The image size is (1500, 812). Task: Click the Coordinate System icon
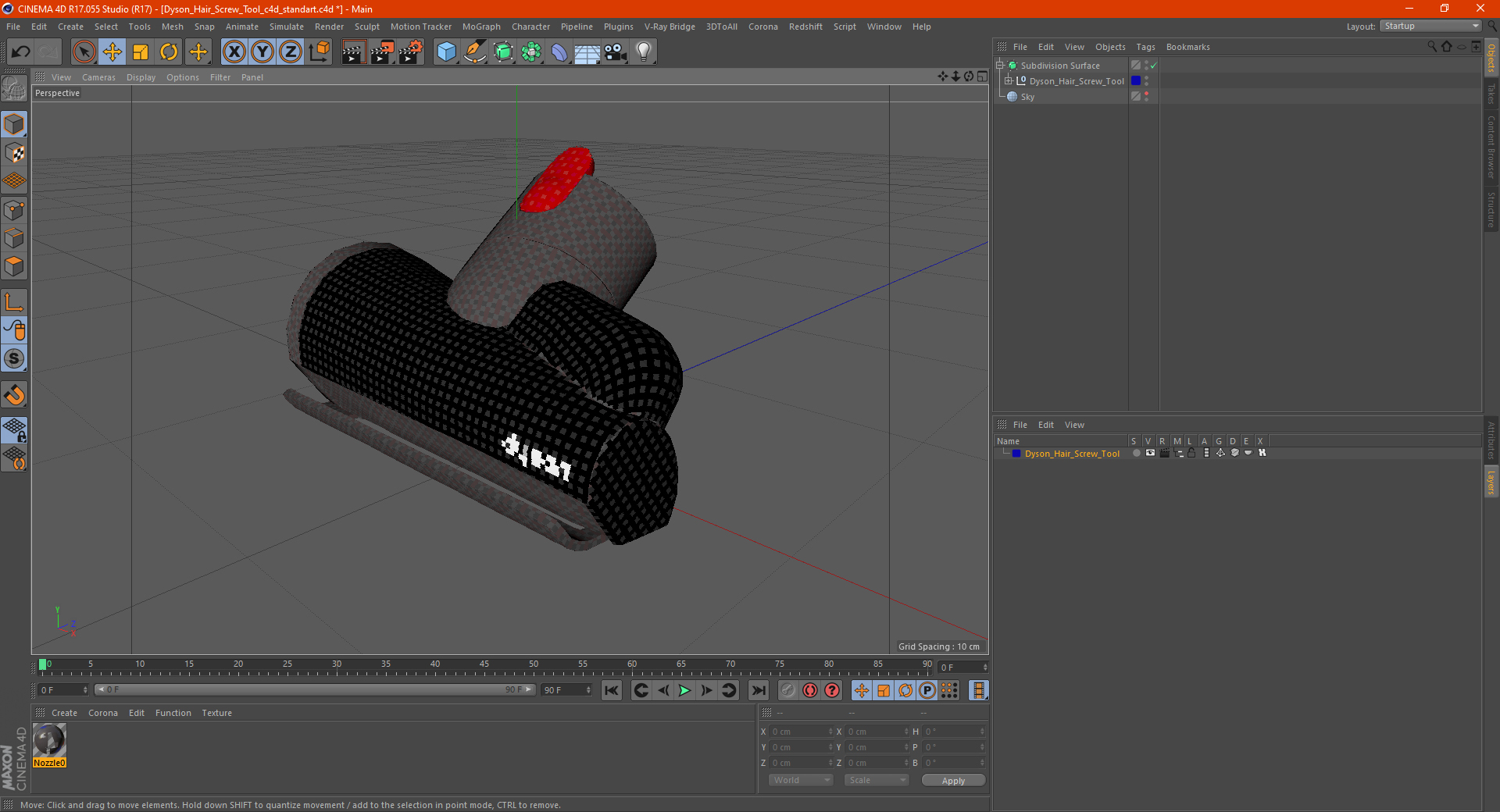(x=320, y=52)
